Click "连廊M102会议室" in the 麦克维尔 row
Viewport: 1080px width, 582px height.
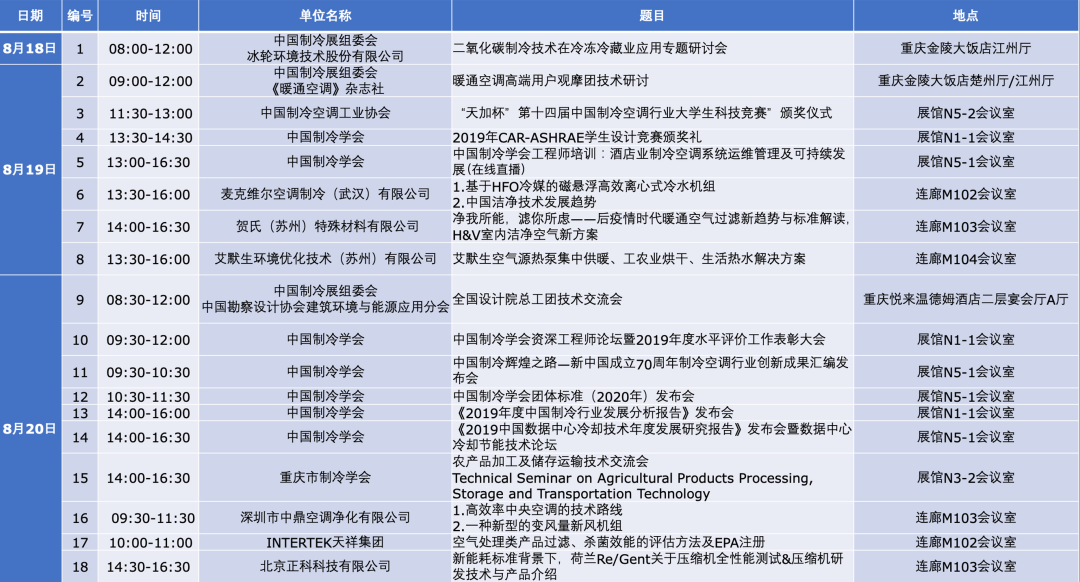[966, 194]
